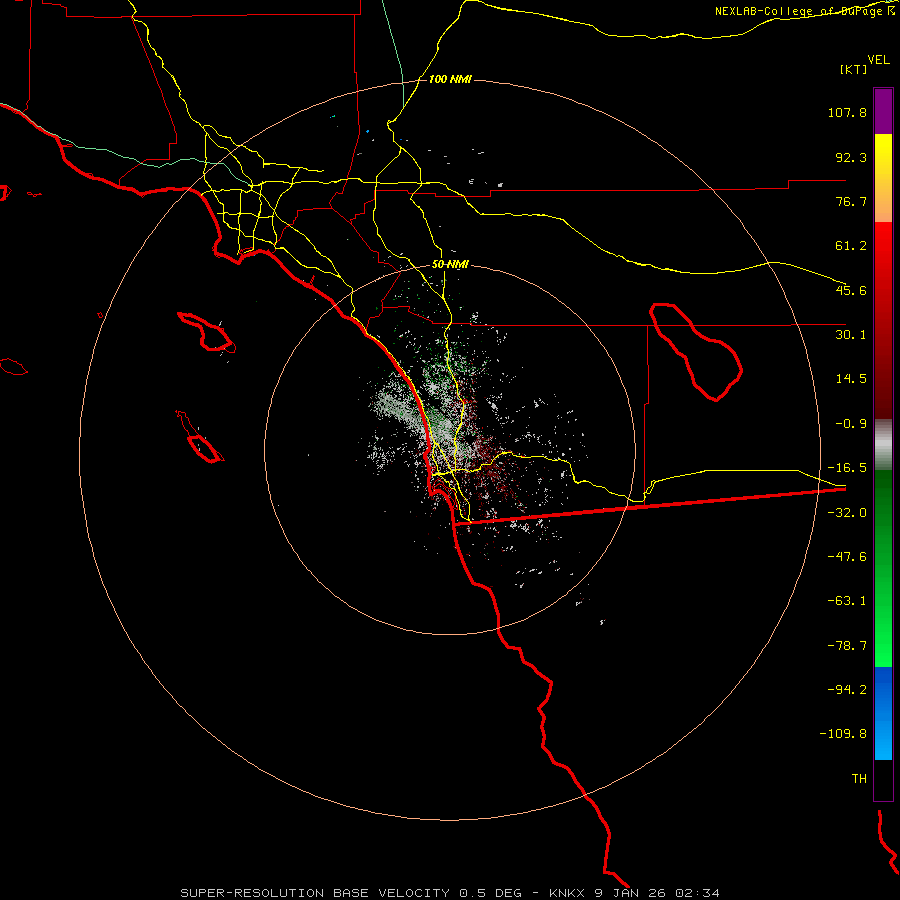Pick the green segment of velocity scale

[x=883, y=568]
